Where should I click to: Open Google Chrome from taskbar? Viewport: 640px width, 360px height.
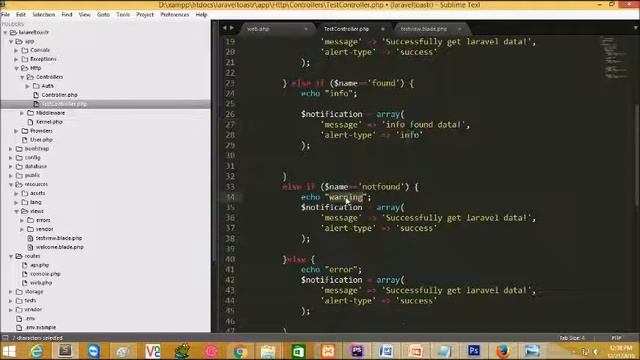241,351
